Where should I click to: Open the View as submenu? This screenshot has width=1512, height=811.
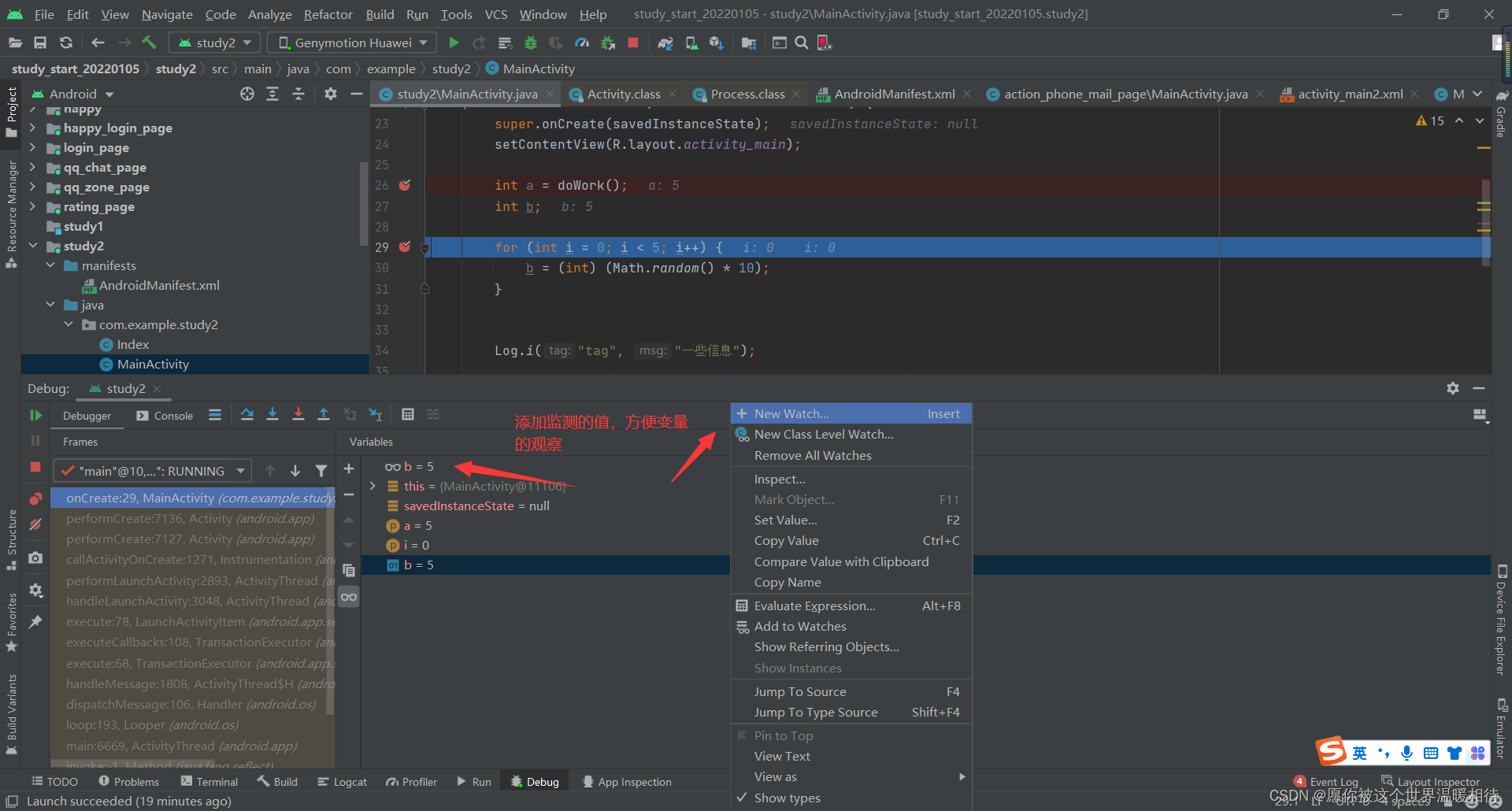click(850, 776)
